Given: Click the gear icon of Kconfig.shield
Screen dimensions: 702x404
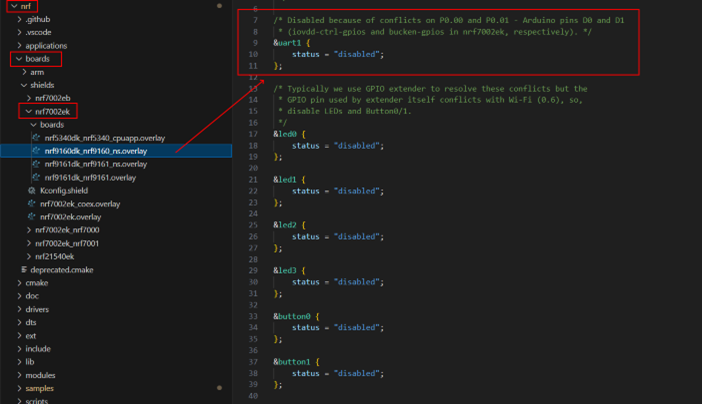Looking at the screenshot, I should coord(31,190).
